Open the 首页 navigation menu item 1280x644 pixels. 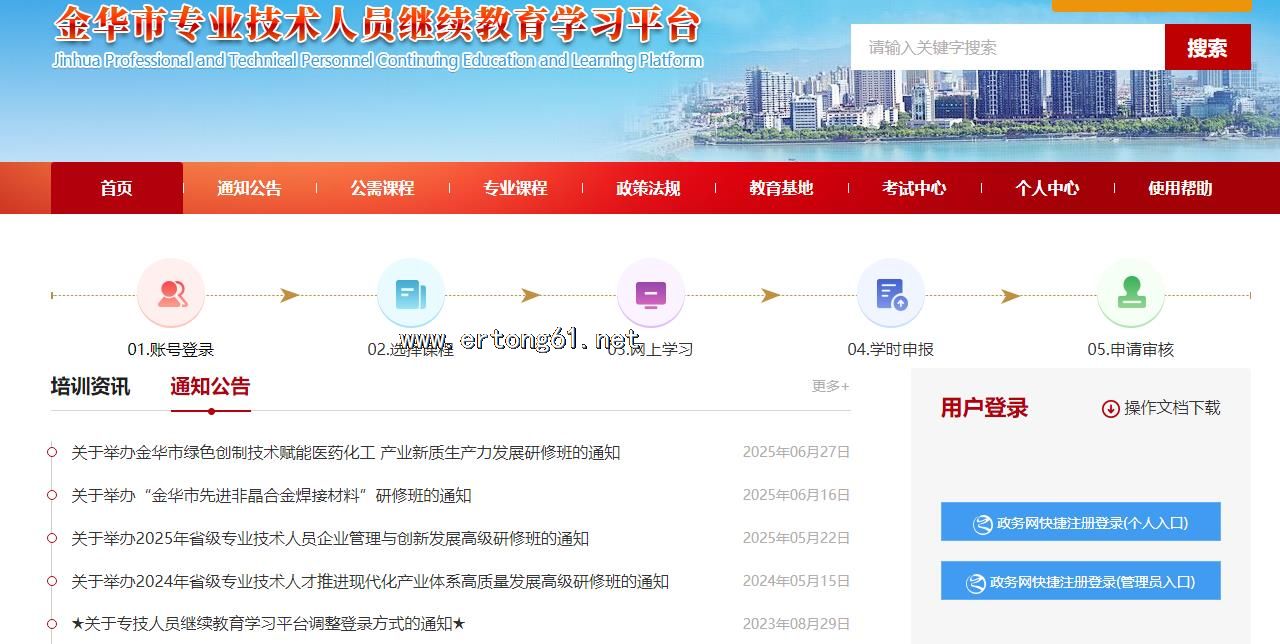(116, 188)
